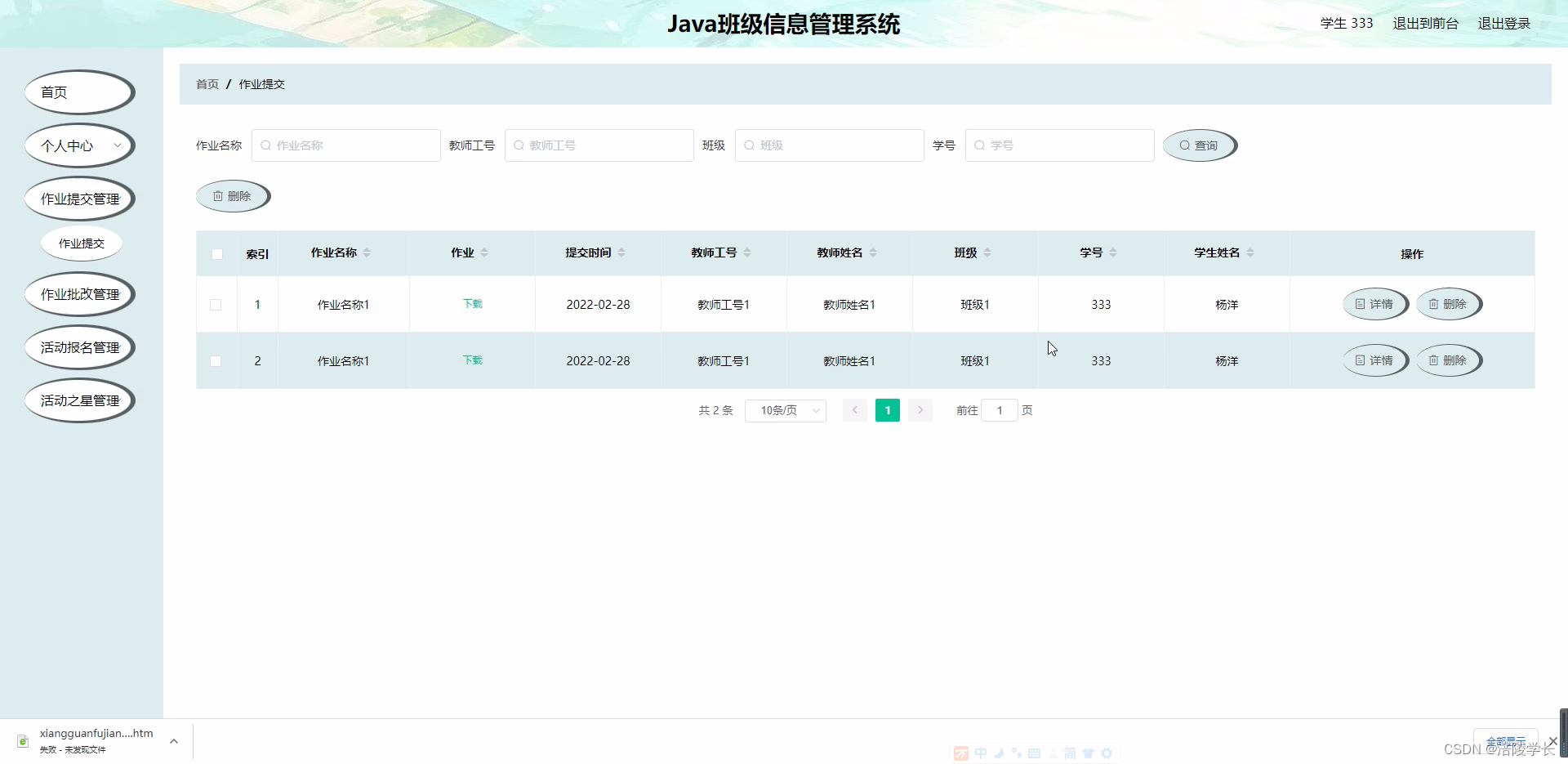Expand the xiangguanfujian download item chevron
The image size is (1568, 764).
[x=173, y=741]
